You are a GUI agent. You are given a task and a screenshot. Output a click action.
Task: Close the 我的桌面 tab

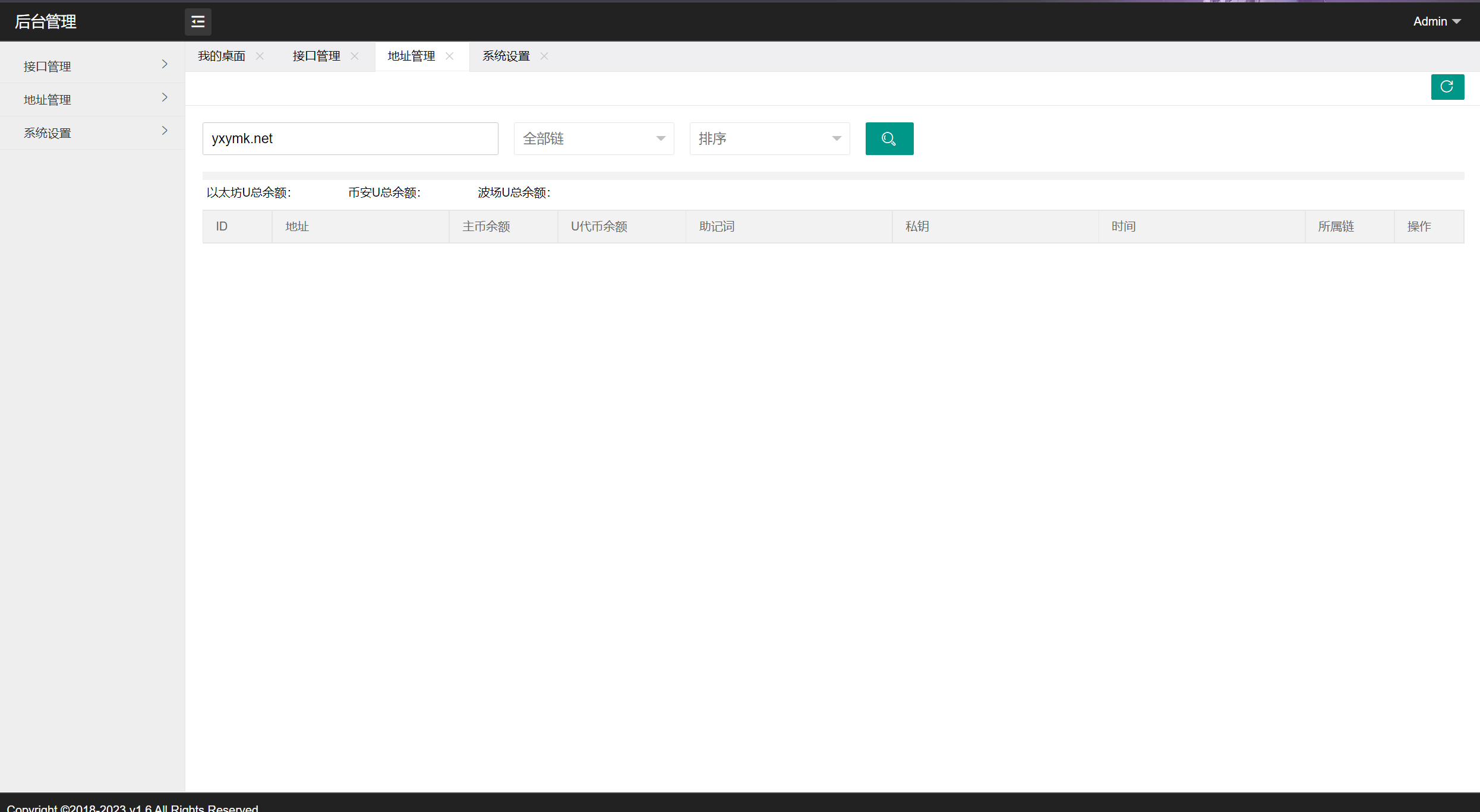point(259,56)
